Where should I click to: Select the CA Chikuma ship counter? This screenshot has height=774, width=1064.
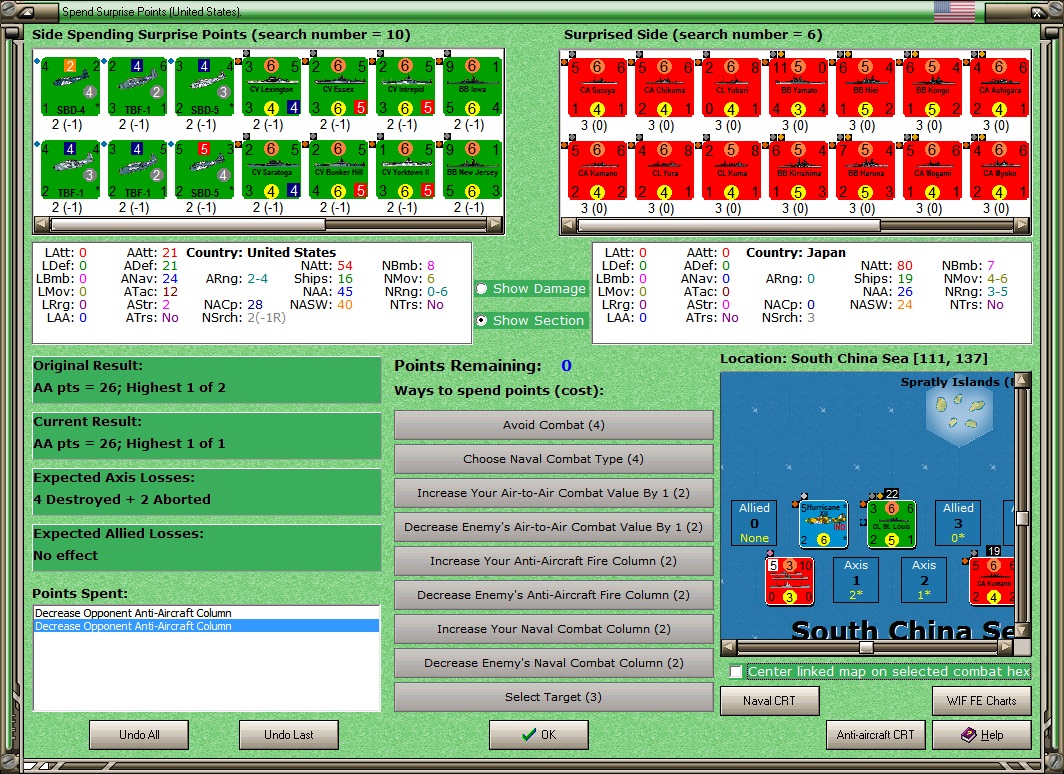point(664,88)
